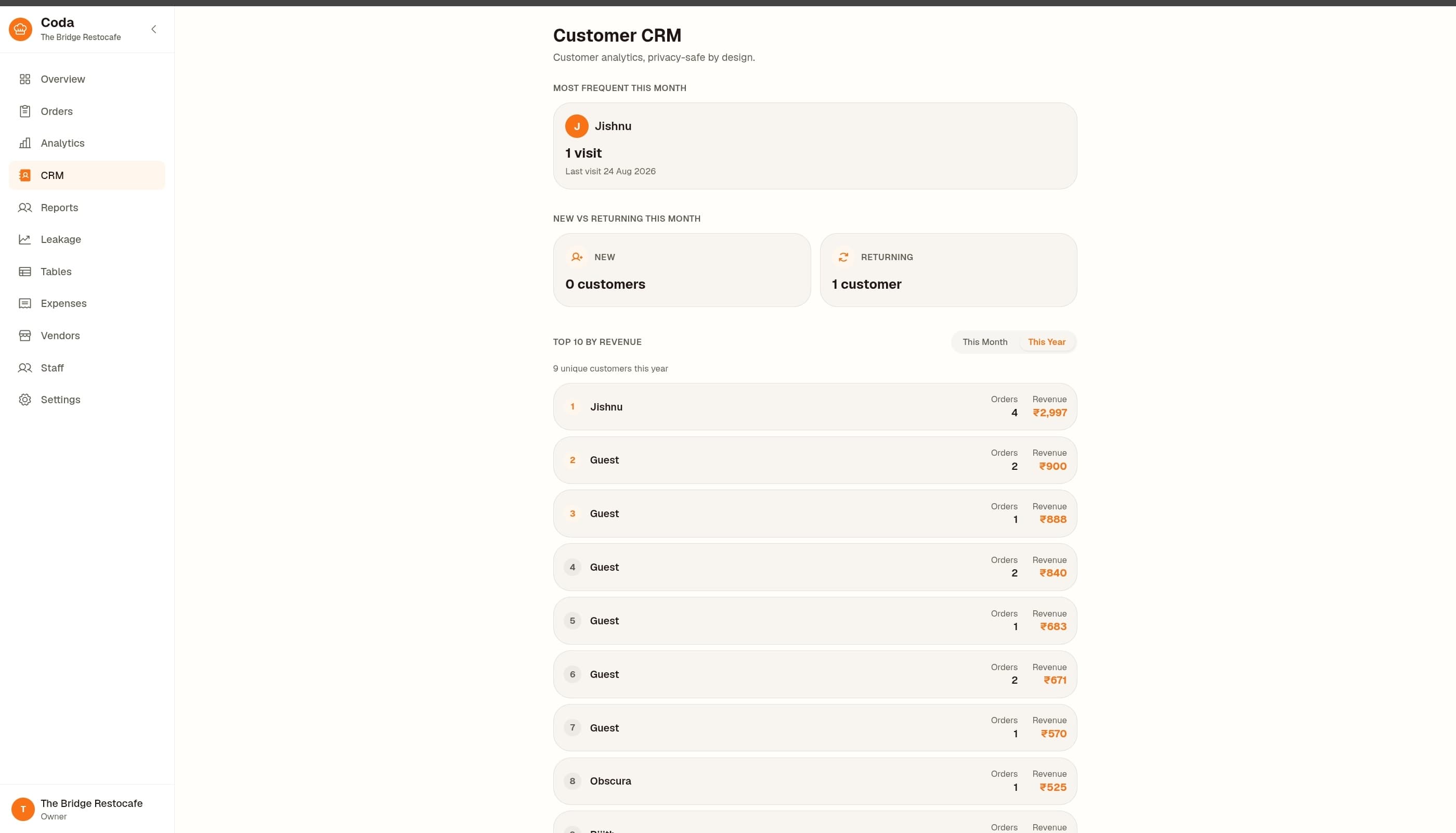Click the 'Last visit 24 Aug 2026' text
This screenshot has width=1456, height=833.
[x=610, y=171]
